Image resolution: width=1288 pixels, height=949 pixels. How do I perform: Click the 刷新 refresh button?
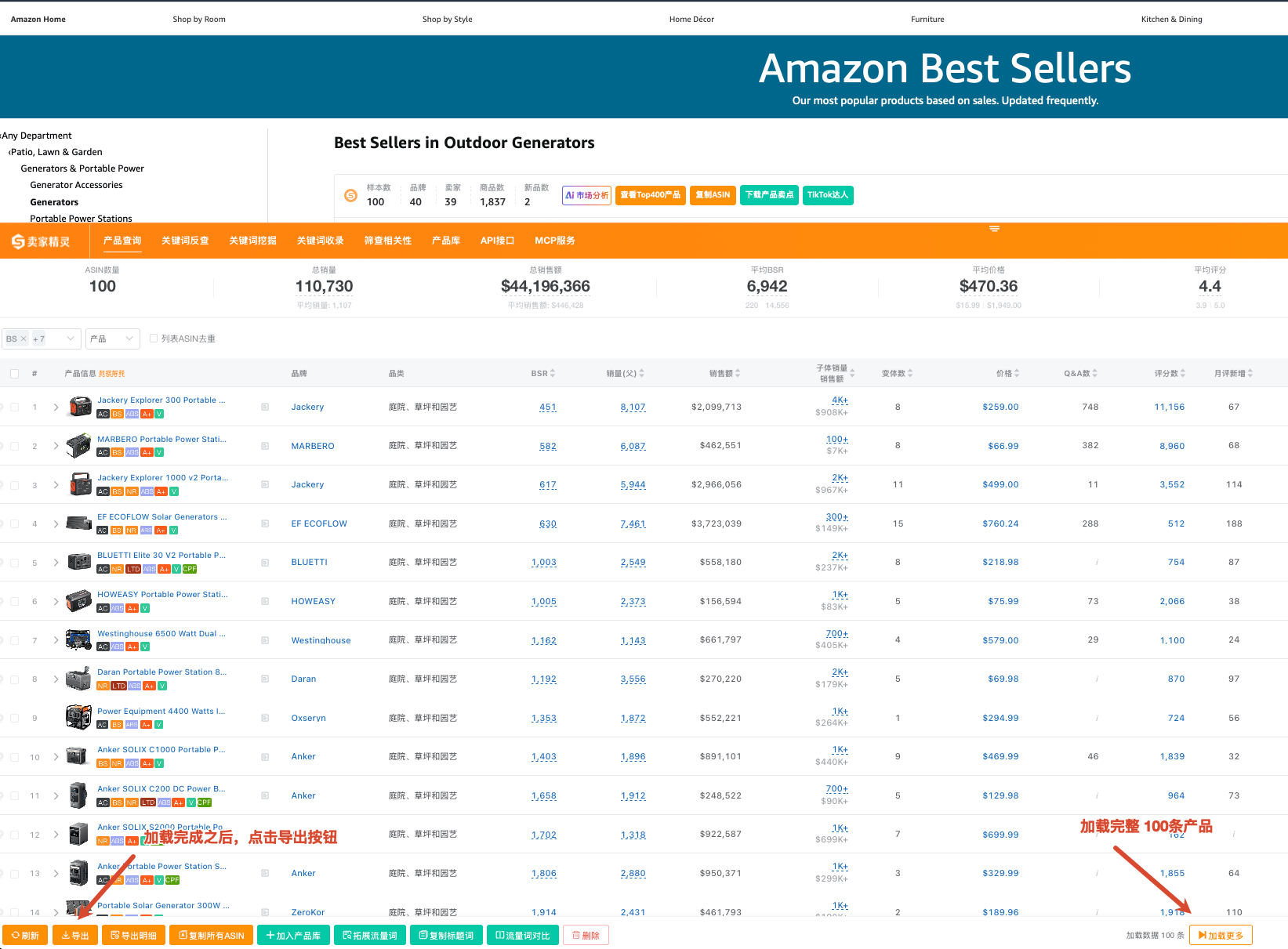(25, 936)
